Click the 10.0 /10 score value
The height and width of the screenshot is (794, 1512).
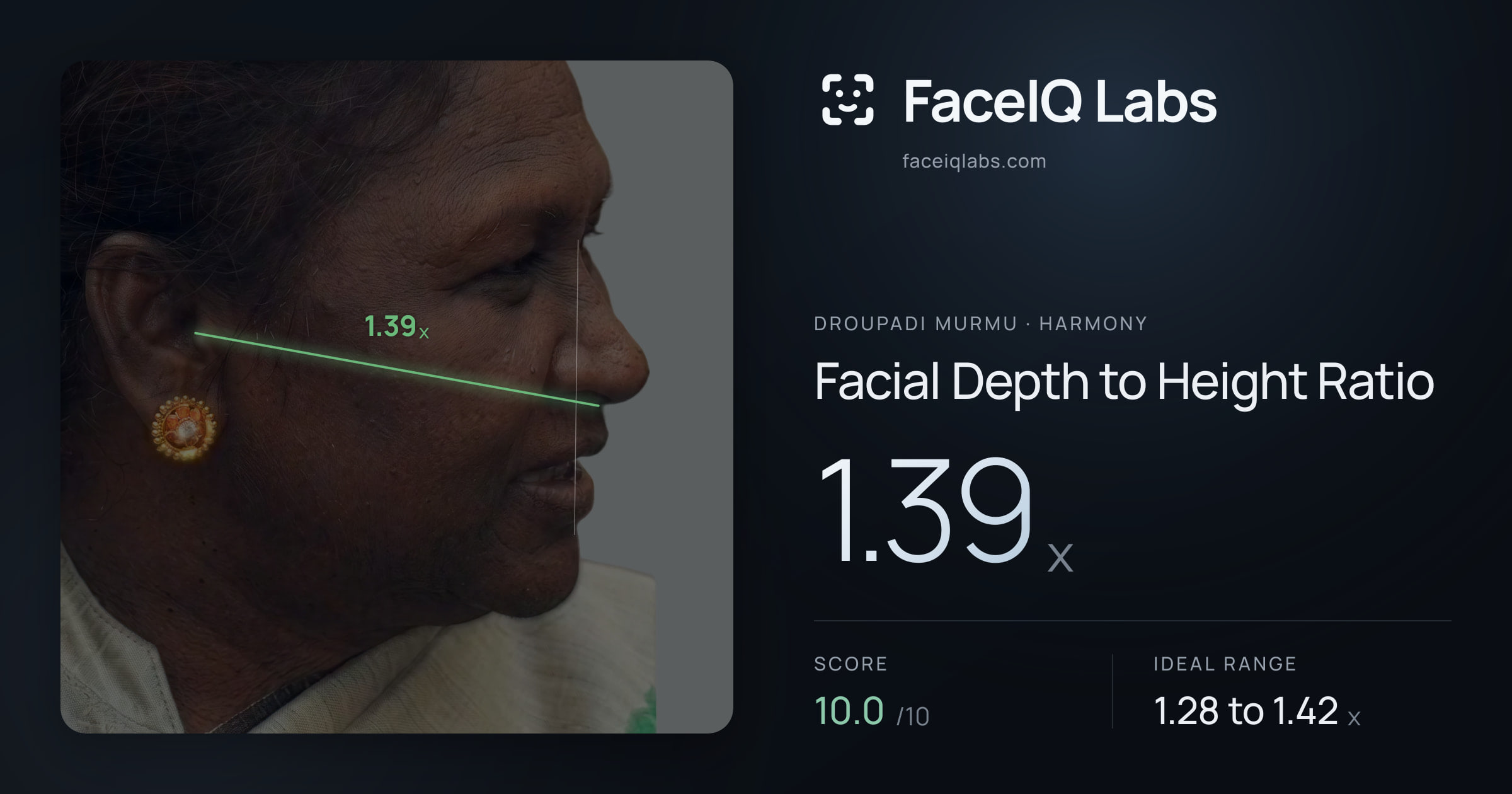[x=871, y=711]
